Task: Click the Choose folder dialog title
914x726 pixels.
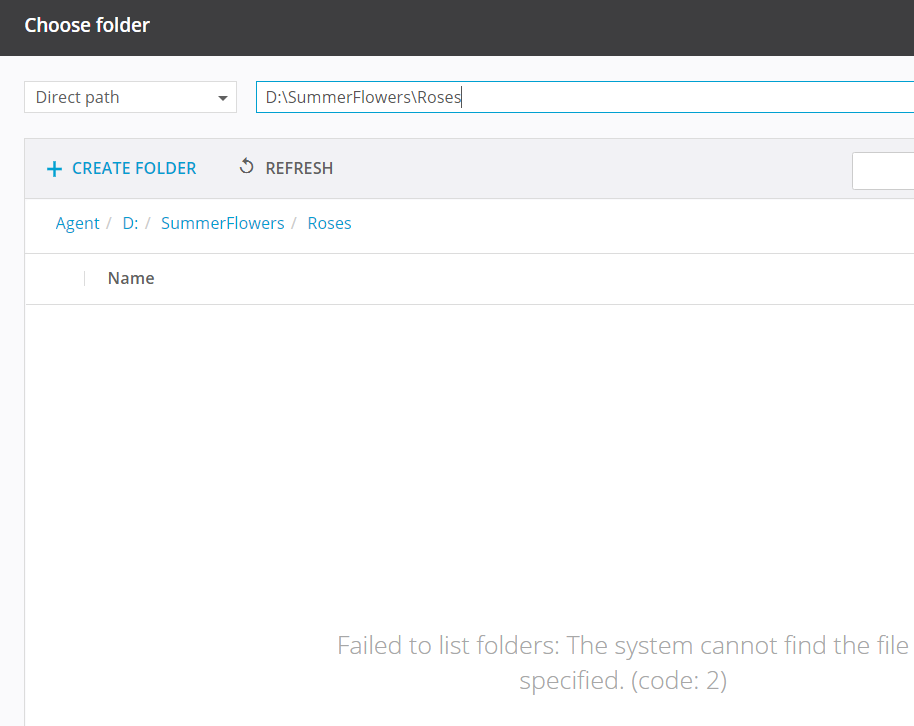Action: tap(87, 26)
